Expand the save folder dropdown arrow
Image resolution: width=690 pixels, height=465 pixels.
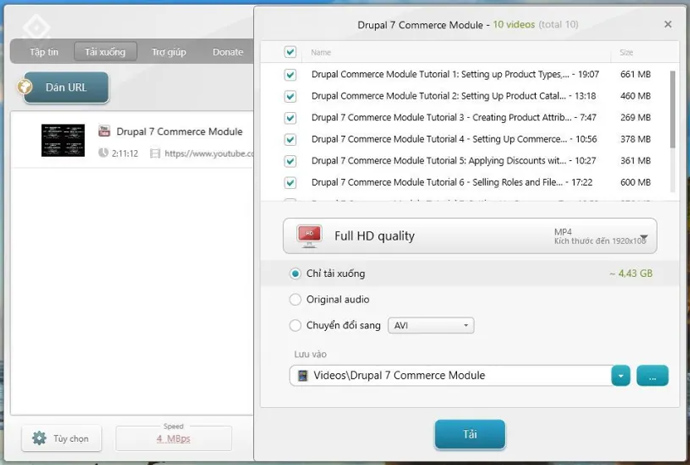620,376
